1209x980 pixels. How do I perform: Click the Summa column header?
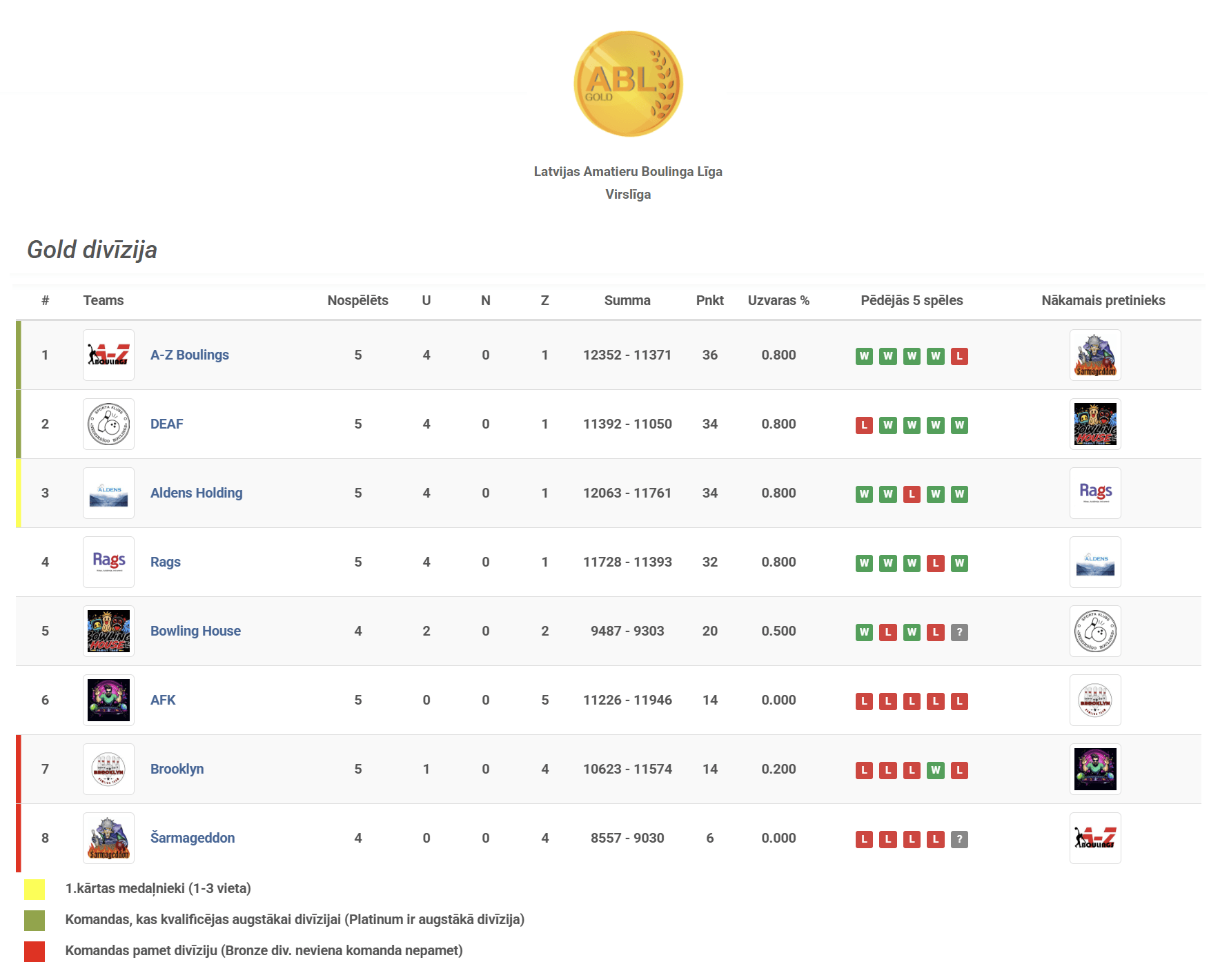click(627, 300)
